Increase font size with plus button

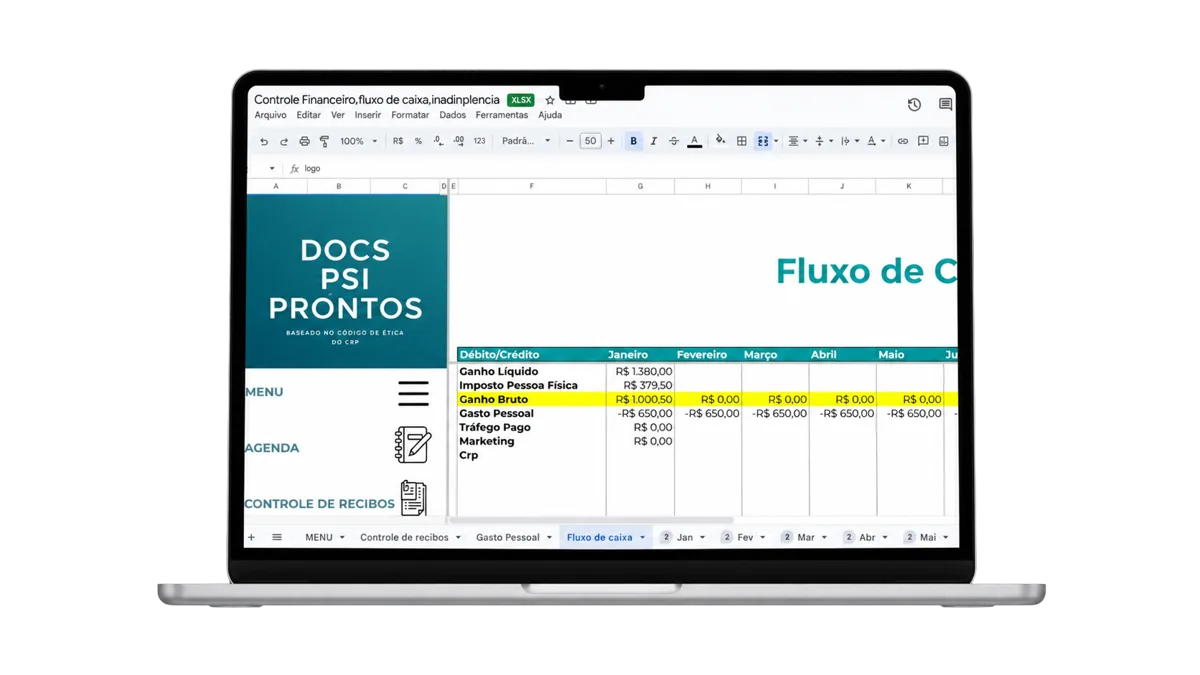coord(611,142)
